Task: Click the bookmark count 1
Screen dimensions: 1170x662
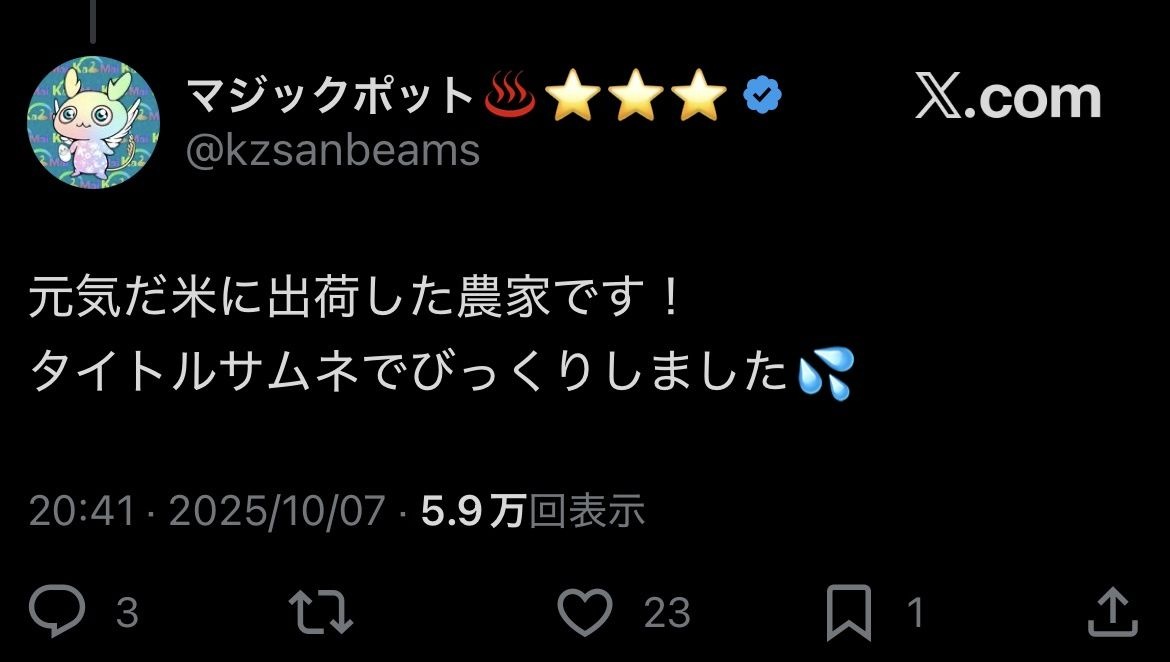Action: tap(916, 613)
